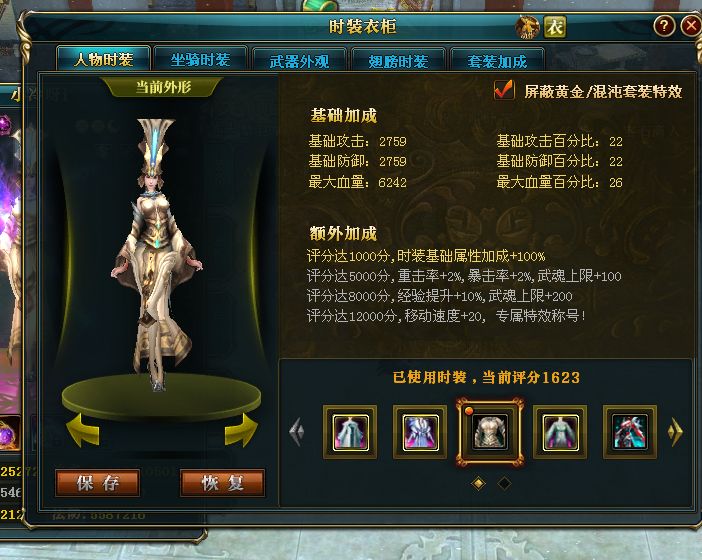Select the pale green dress costume icon
Image resolution: width=702 pixels, height=560 pixels.
click(x=560, y=432)
